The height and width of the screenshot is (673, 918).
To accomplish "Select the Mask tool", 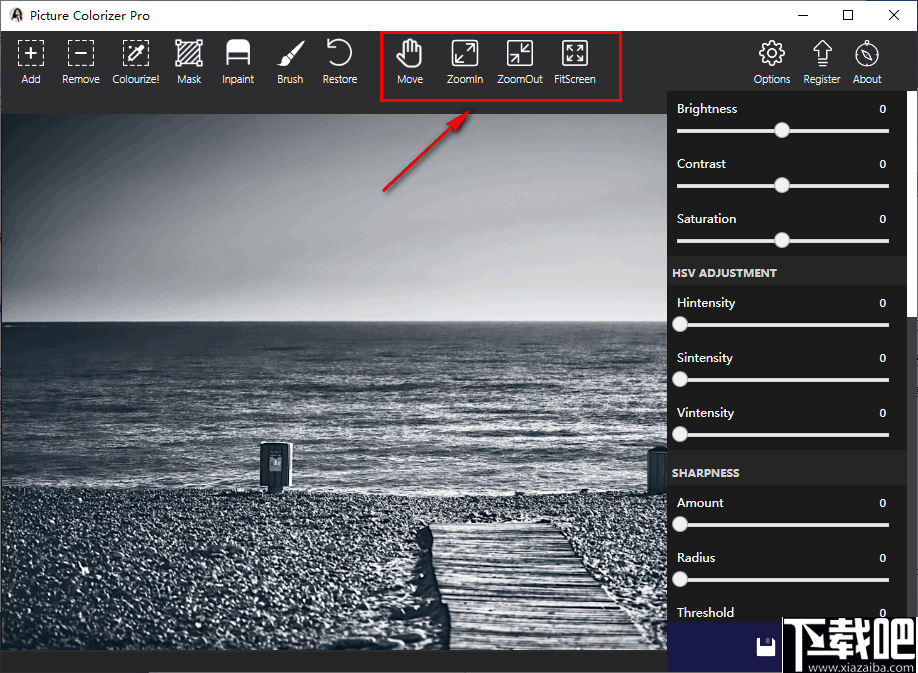I will click(x=188, y=60).
